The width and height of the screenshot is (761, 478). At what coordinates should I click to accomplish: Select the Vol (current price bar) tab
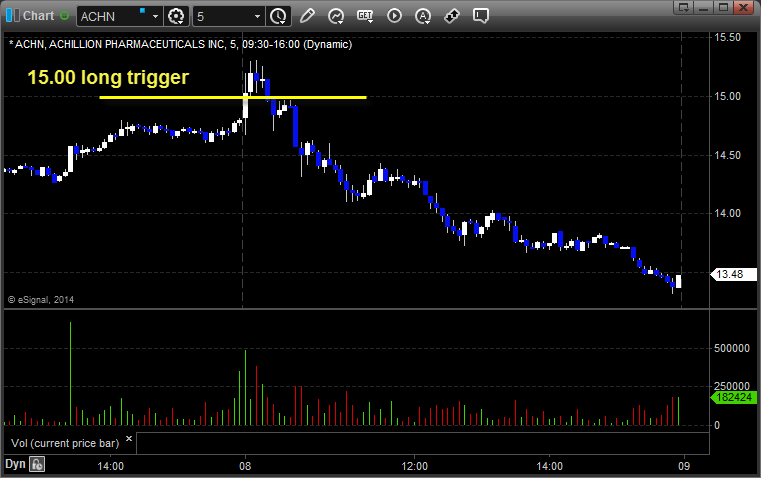click(65, 443)
